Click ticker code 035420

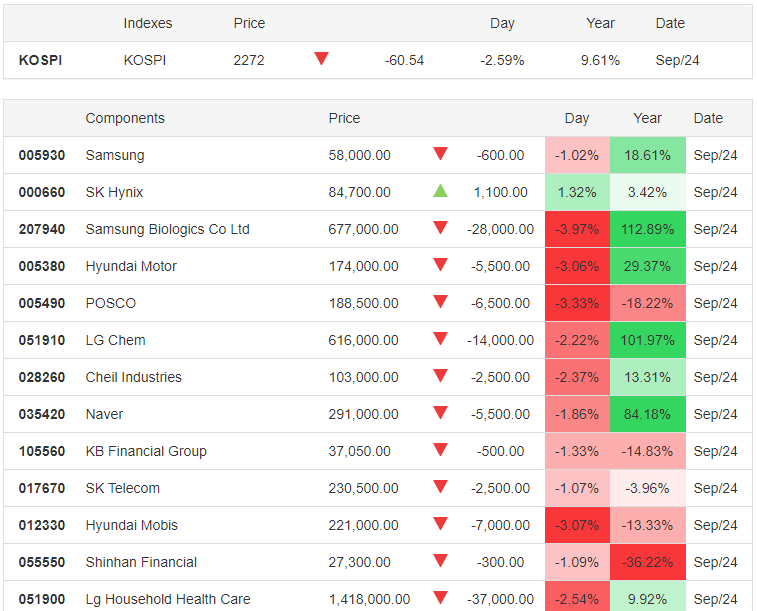pos(42,414)
